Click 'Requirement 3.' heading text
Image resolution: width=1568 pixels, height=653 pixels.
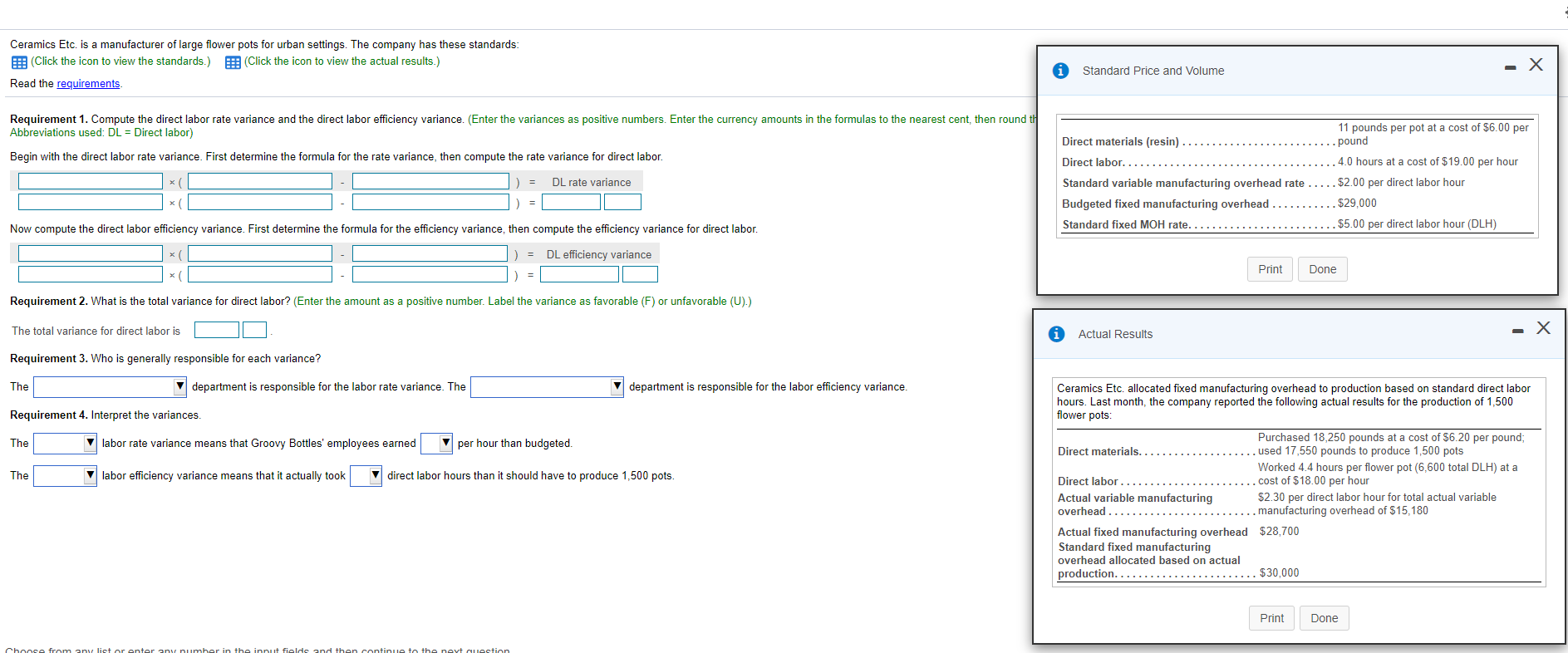(49, 359)
